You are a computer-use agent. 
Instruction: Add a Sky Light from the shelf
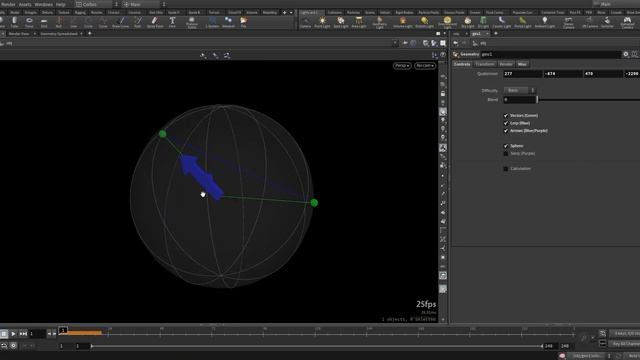coord(467,22)
